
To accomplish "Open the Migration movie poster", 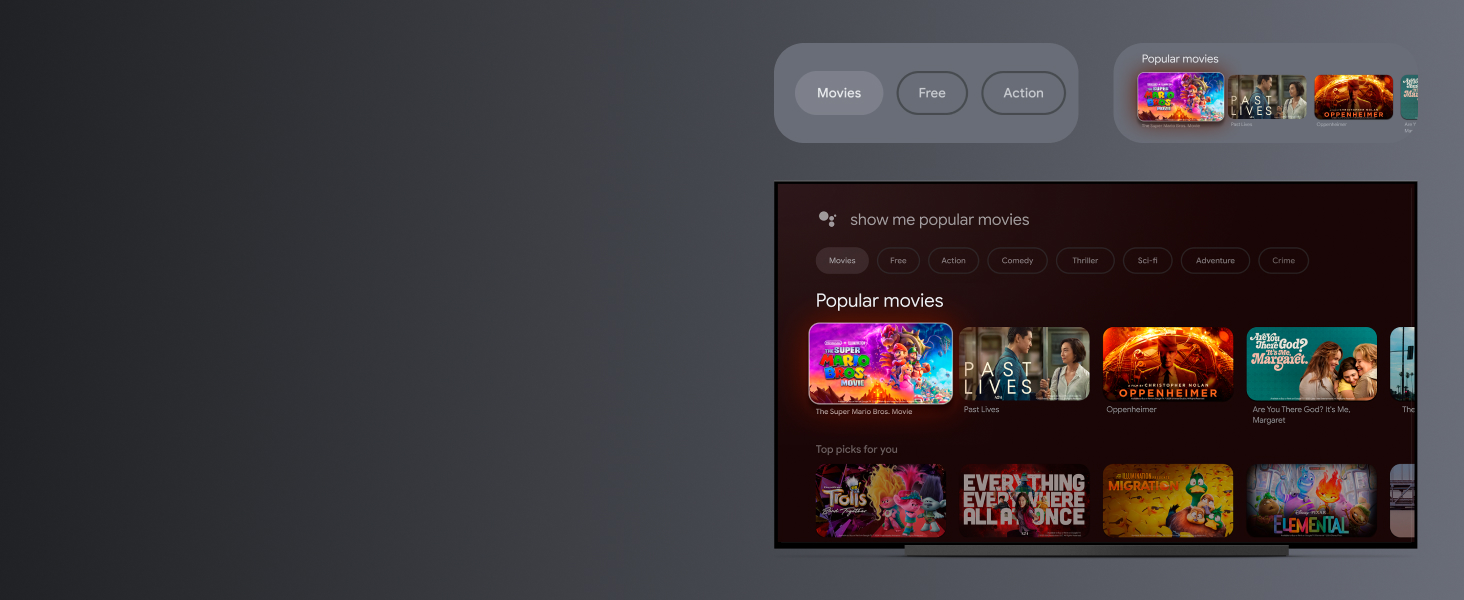I will point(1168,500).
